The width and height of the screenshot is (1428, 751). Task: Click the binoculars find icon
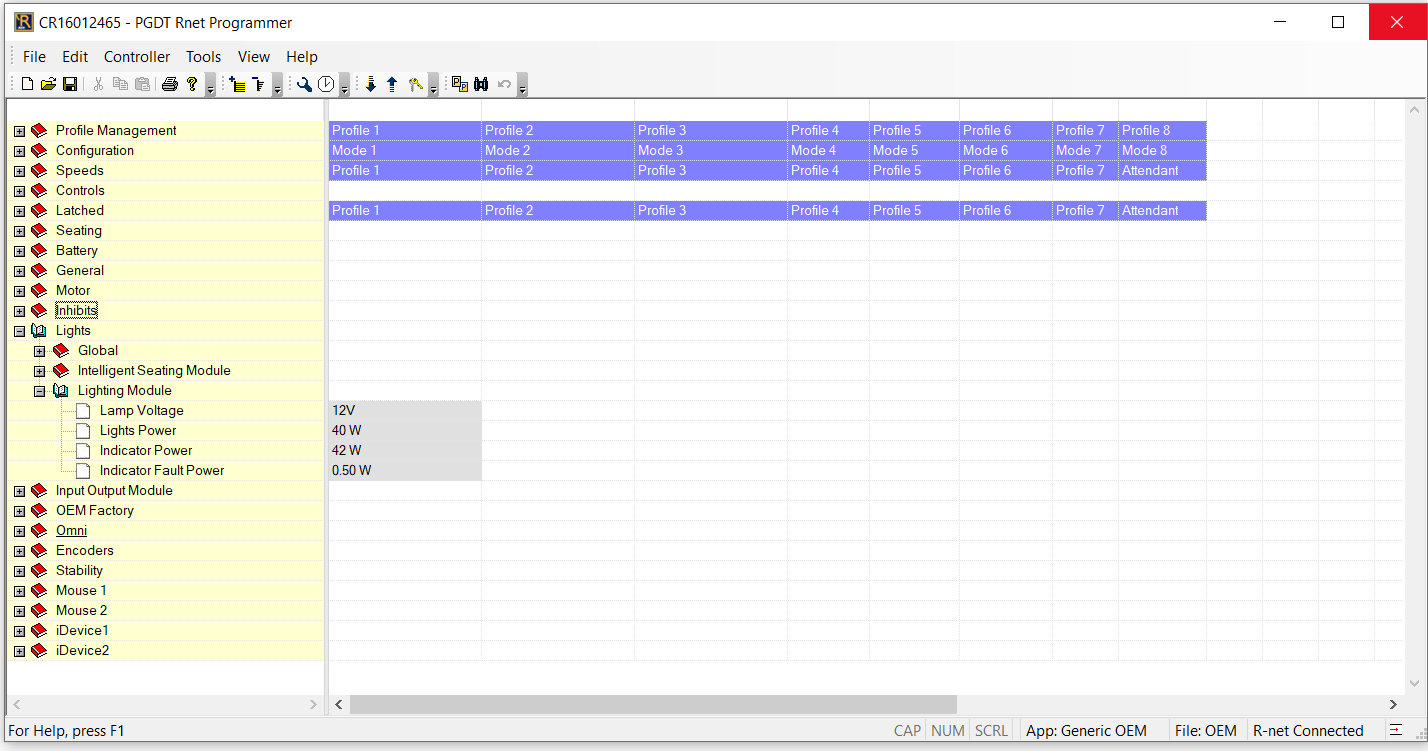pos(481,85)
